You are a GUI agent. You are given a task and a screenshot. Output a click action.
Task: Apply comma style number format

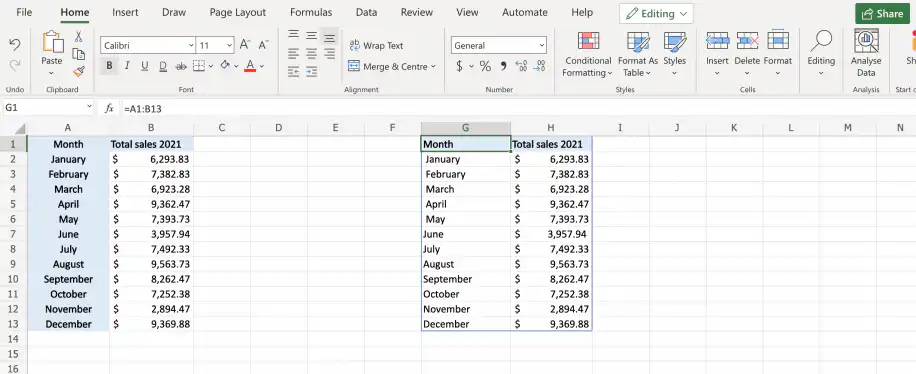(503, 66)
